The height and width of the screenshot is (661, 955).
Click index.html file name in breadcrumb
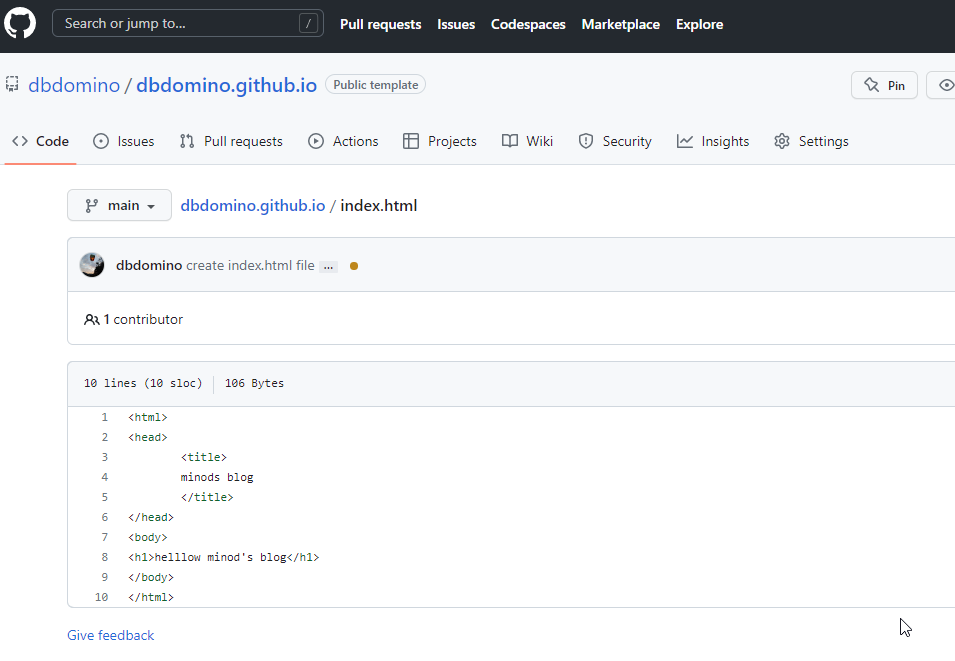coord(379,206)
